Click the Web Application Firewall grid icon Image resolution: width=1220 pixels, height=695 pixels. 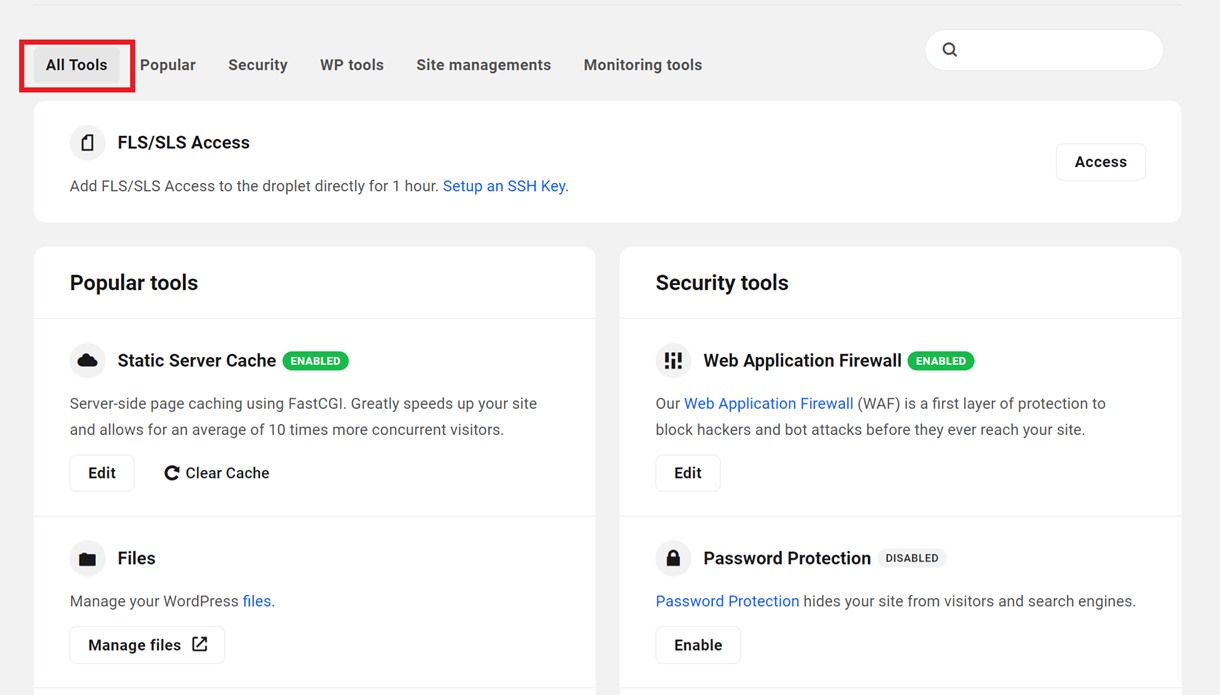click(673, 361)
